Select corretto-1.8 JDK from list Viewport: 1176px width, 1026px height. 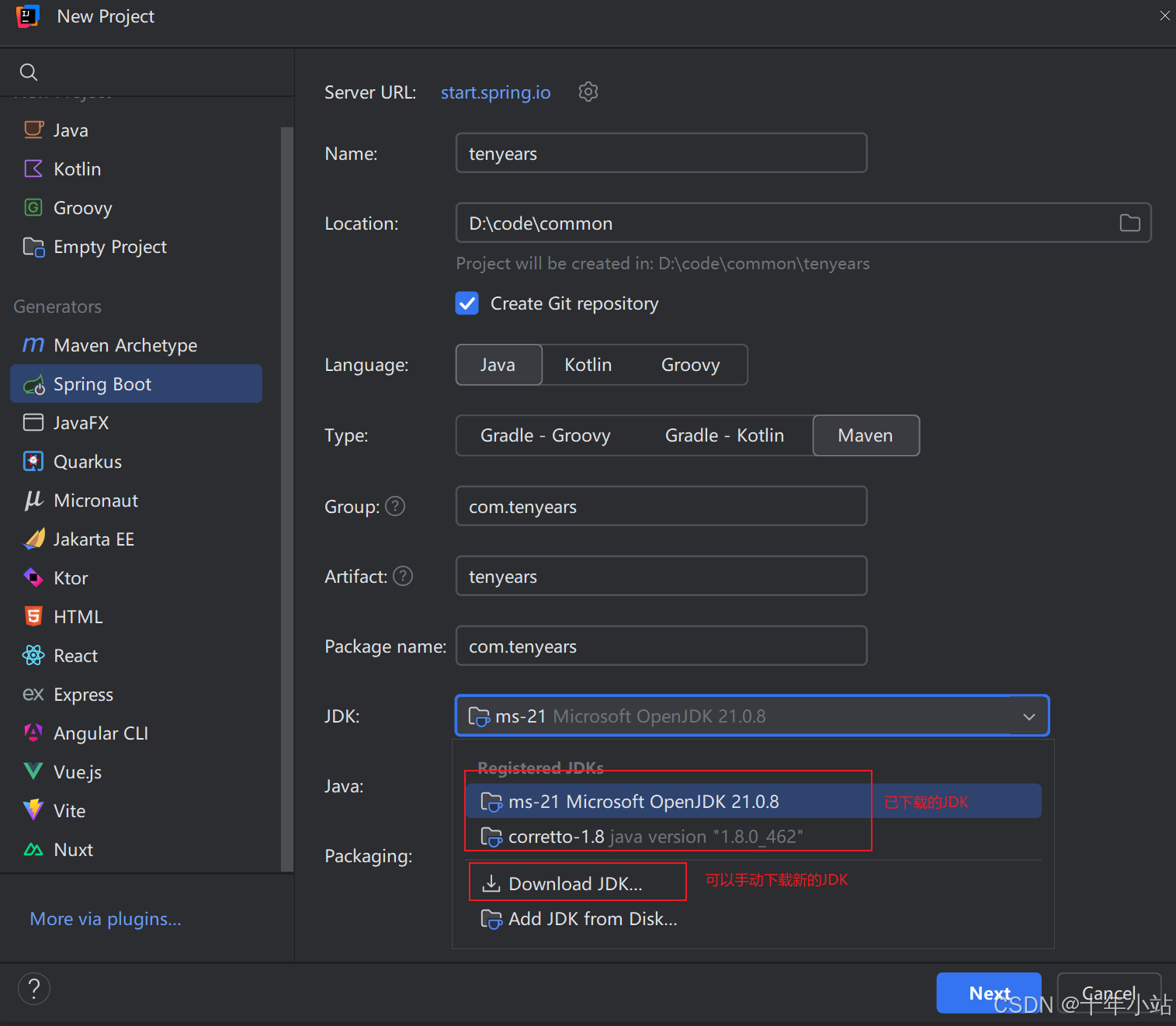(754, 837)
